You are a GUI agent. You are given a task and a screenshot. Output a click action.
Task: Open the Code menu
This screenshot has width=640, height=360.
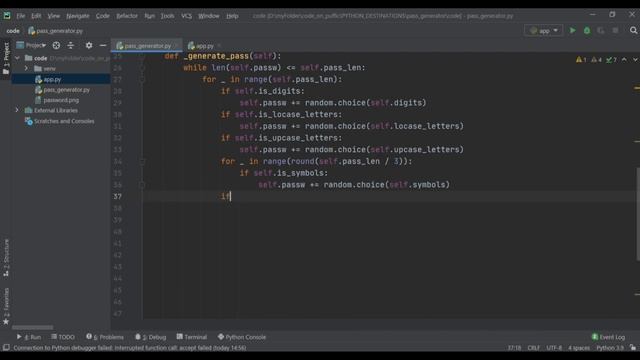[x=102, y=16]
